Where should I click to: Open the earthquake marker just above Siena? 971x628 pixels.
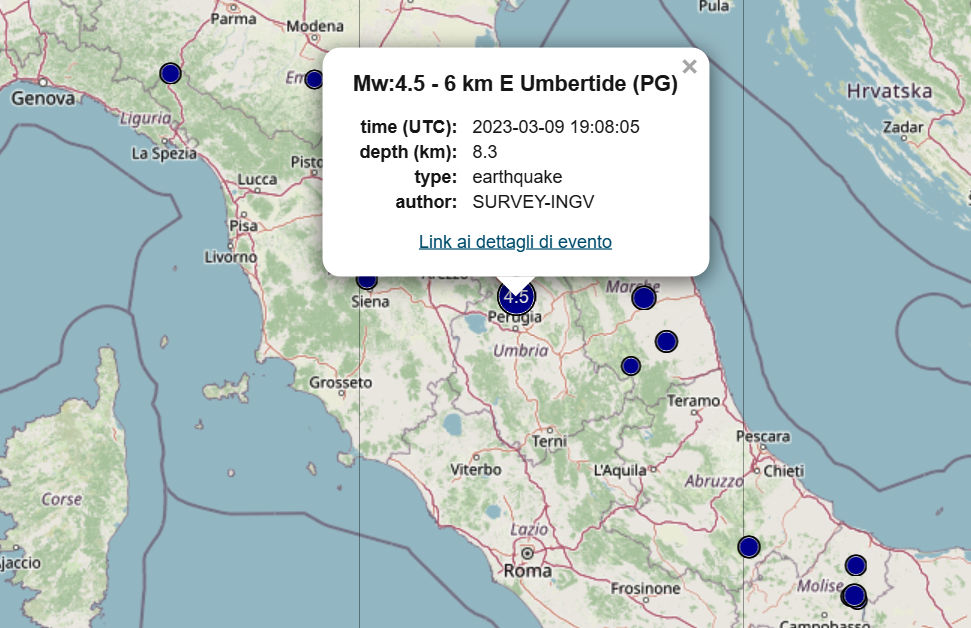point(367,281)
